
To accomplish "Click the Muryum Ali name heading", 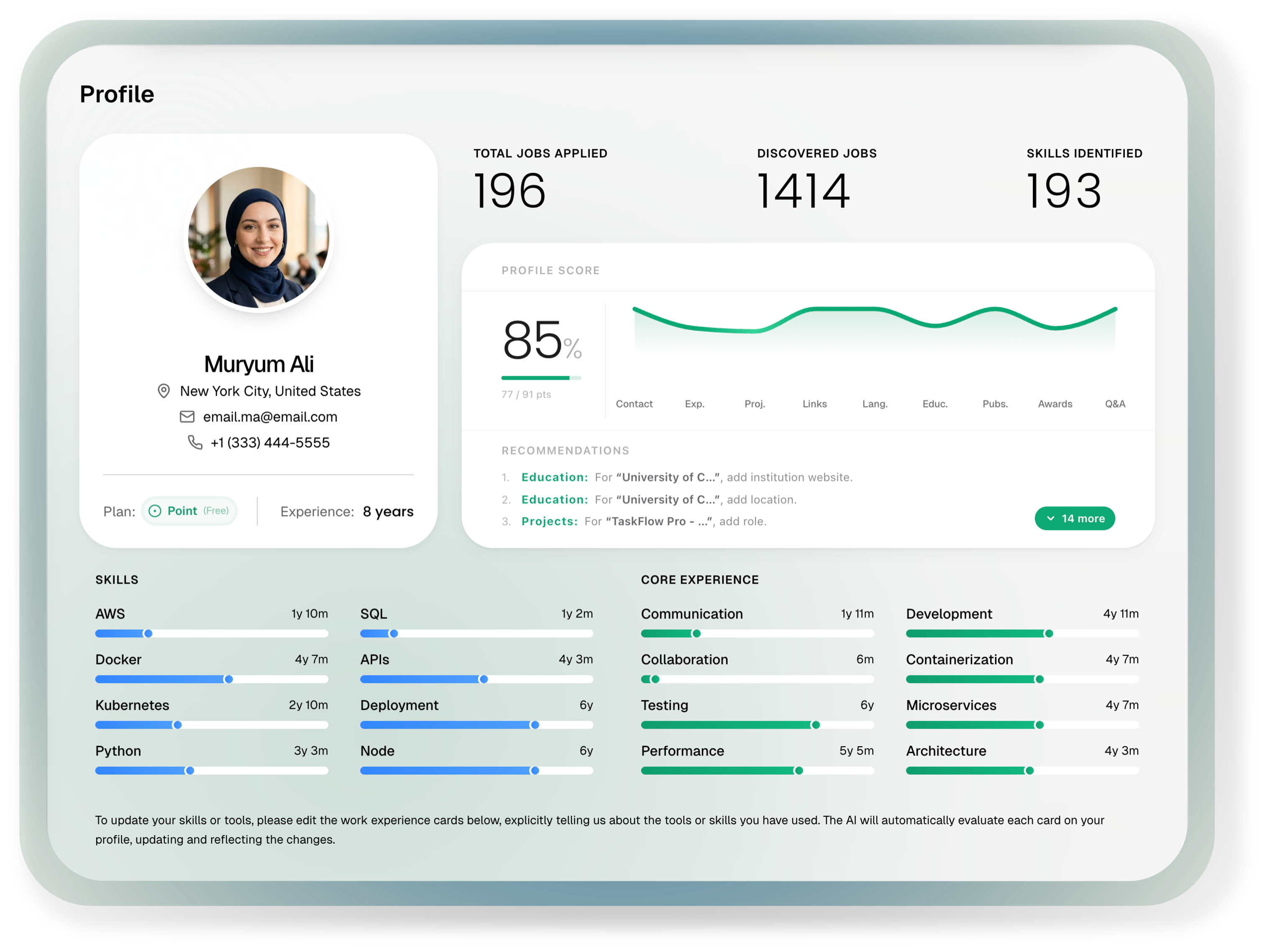I will [x=259, y=364].
